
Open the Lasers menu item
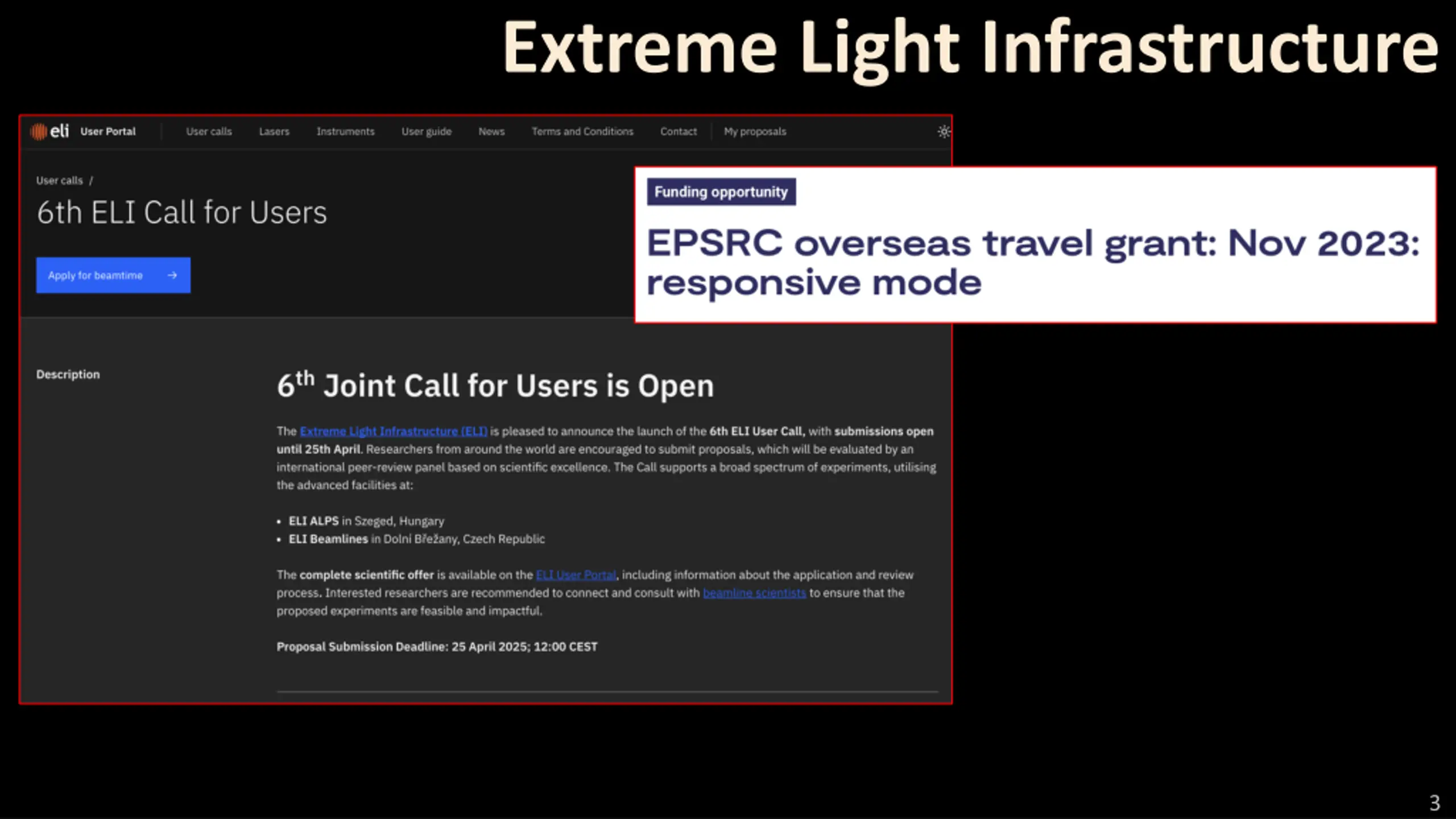point(274,131)
